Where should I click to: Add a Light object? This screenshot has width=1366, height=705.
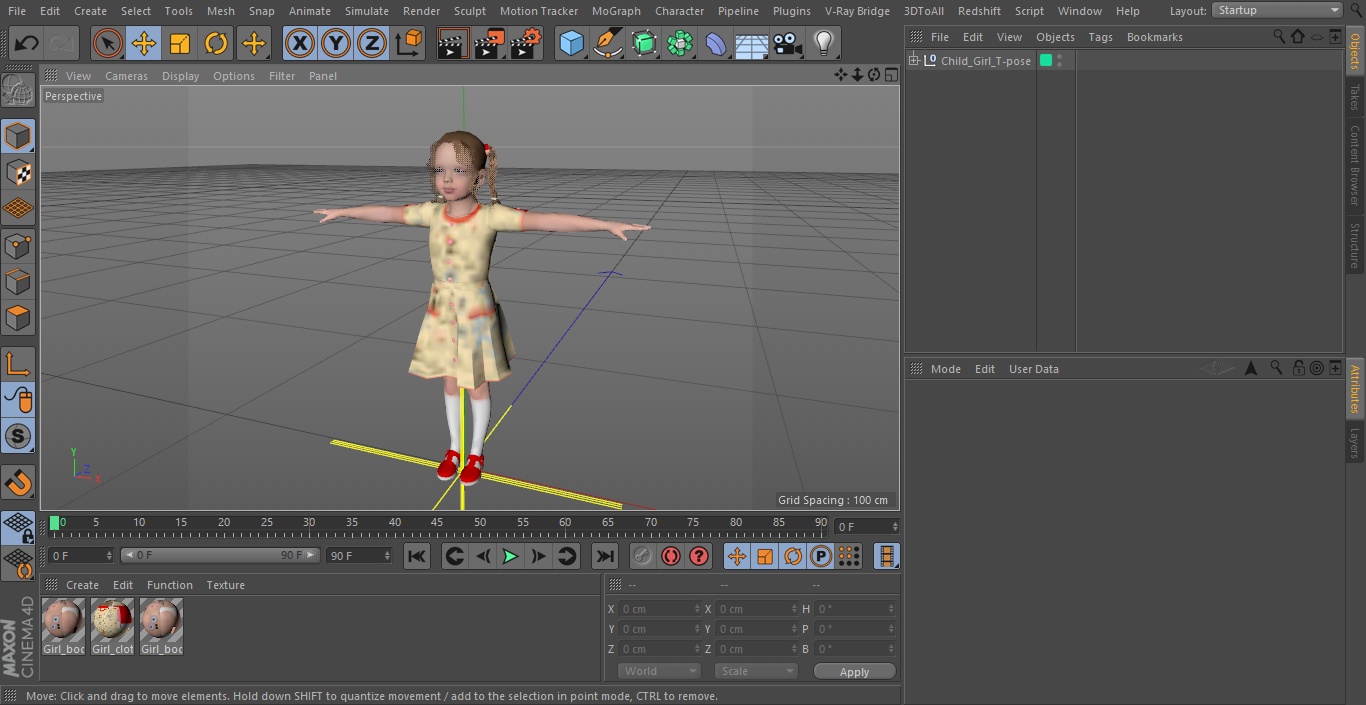(x=823, y=43)
